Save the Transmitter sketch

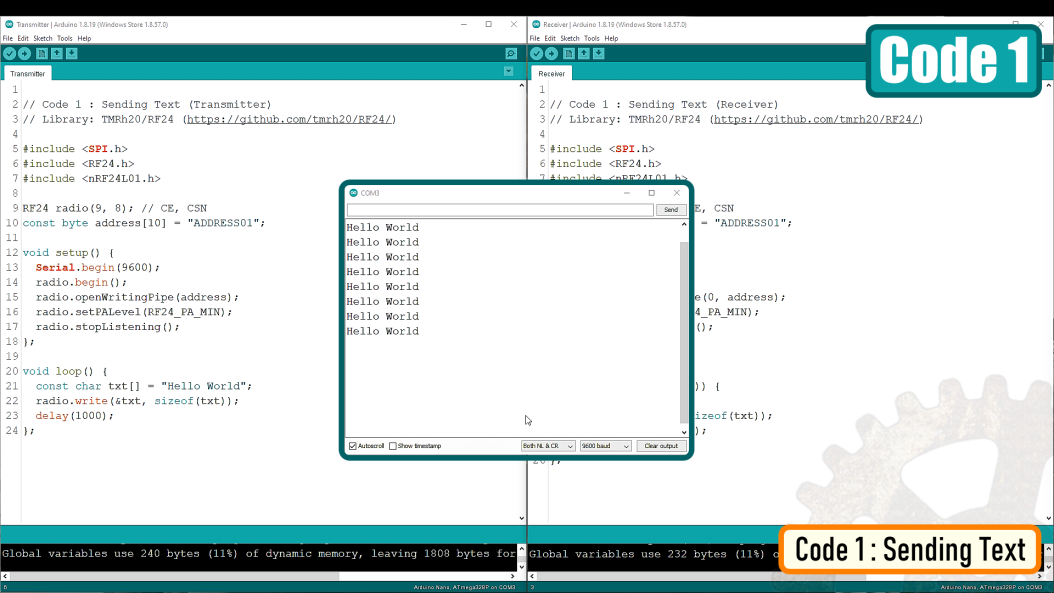[x=71, y=54]
